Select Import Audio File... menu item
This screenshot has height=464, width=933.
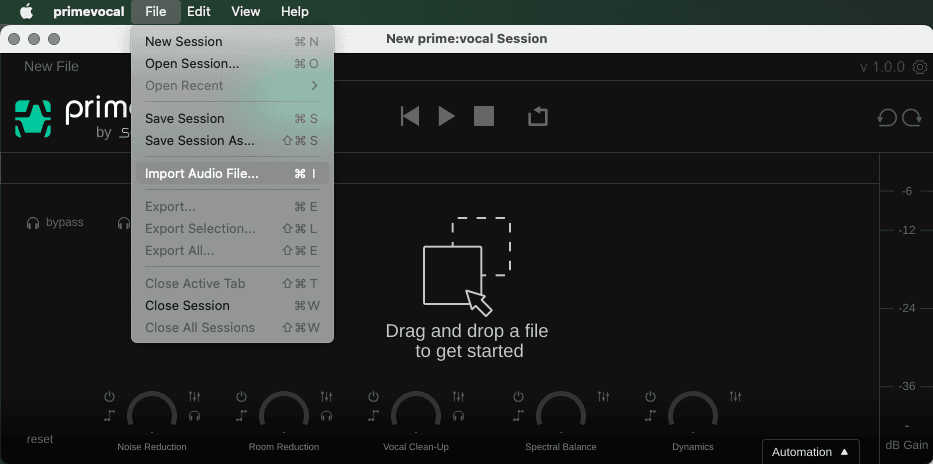tap(232, 174)
